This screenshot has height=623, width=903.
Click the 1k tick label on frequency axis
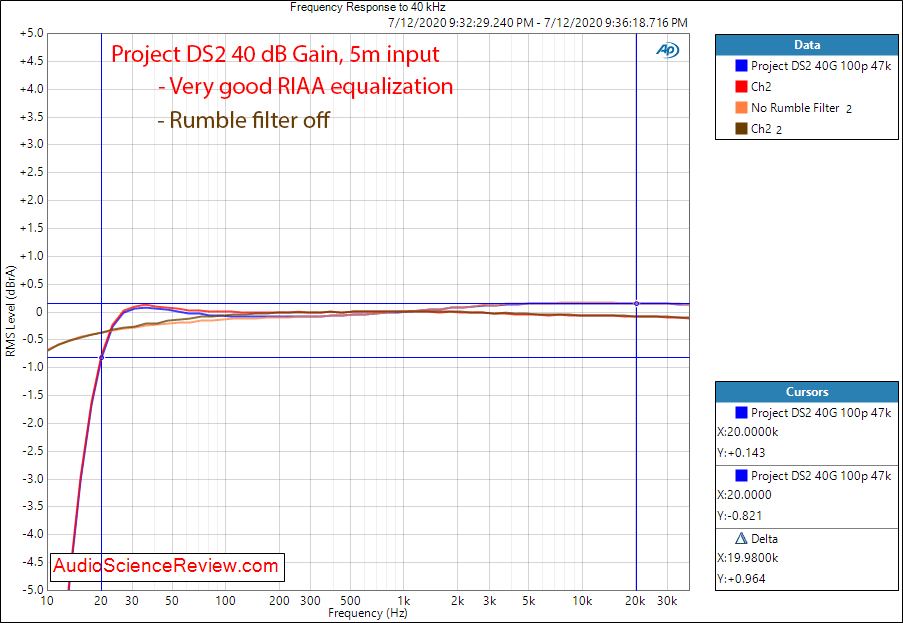click(x=404, y=601)
